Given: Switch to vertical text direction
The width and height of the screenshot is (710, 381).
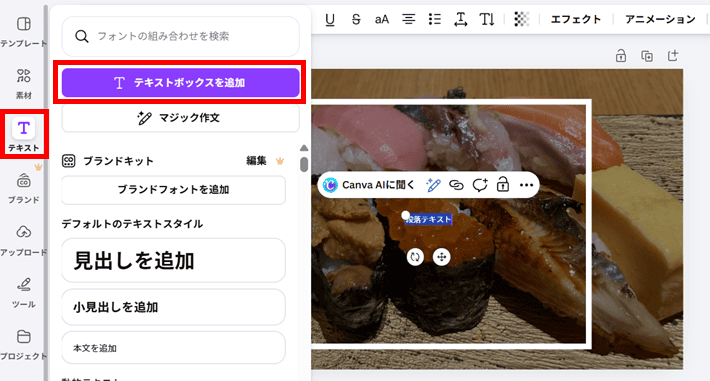Looking at the screenshot, I should click(487, 19).
